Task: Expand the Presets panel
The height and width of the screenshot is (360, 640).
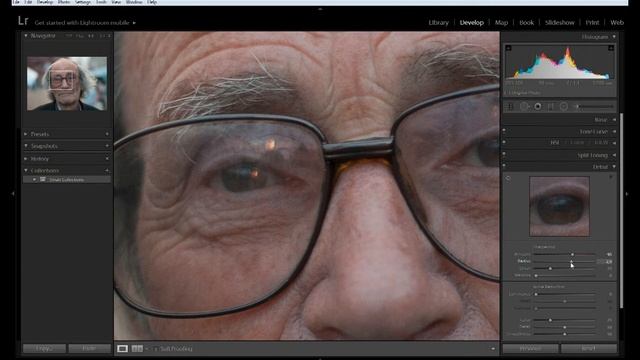Action: click(x=26, y=134)
